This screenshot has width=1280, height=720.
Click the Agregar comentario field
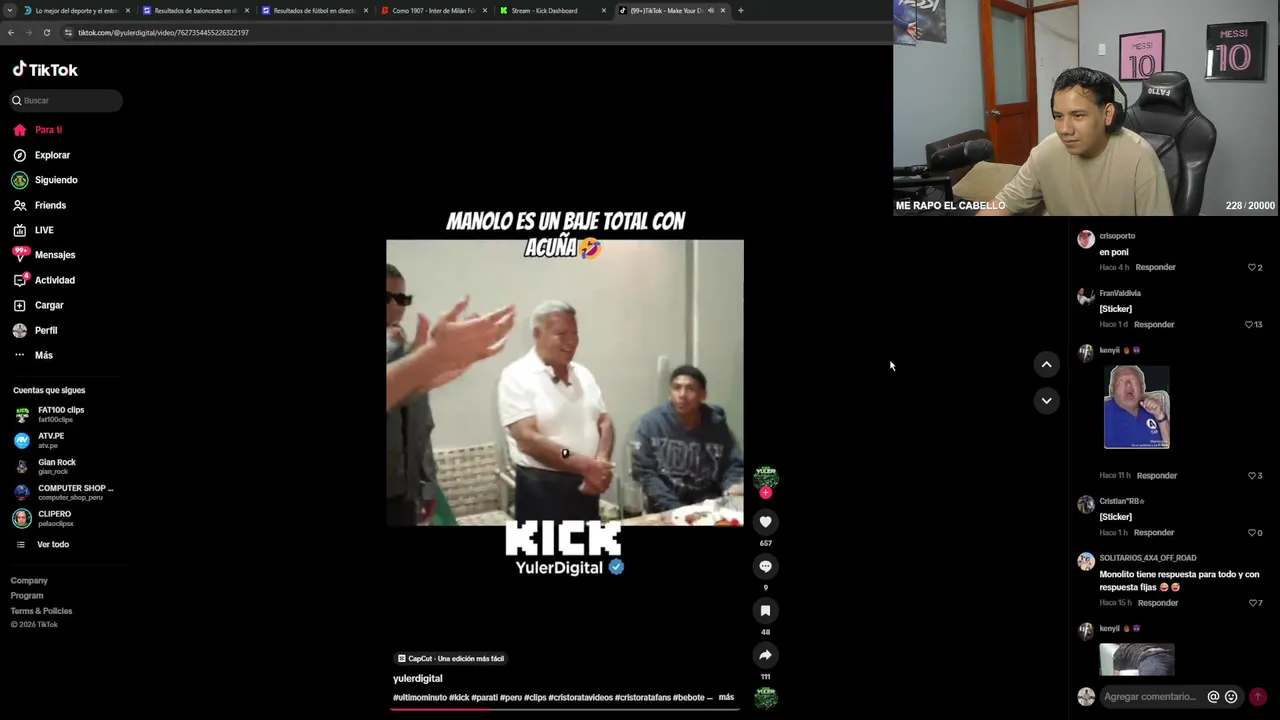point(1150,697)
